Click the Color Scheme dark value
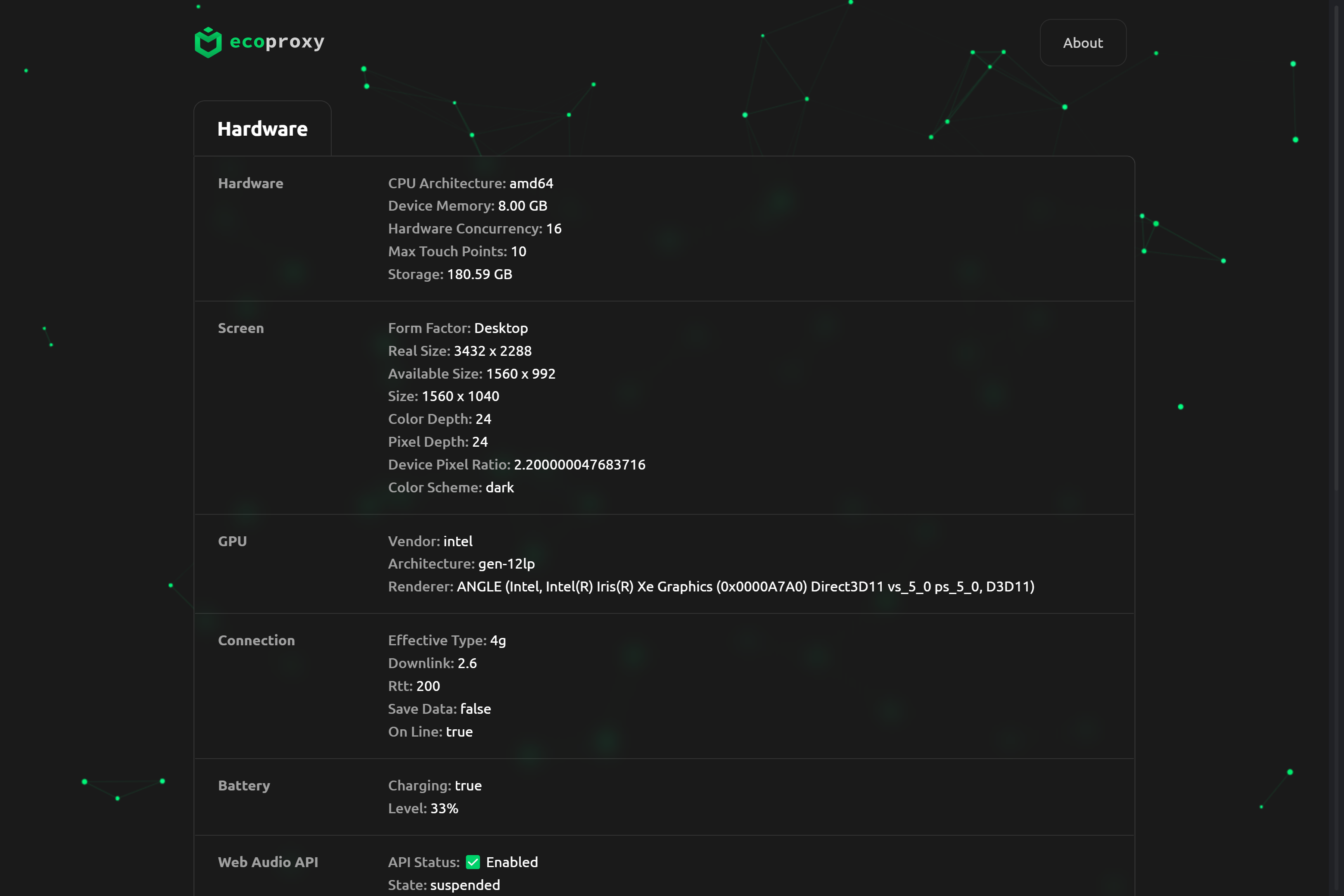The image size is (1344, 896). tap(499, 488)
